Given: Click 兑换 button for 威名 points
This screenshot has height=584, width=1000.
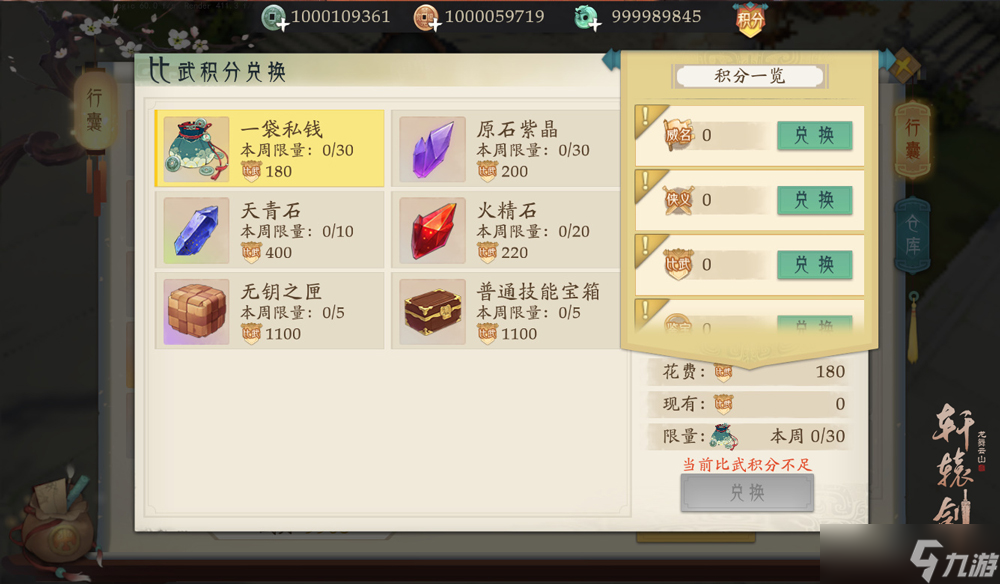Looking at the screenshot, I should pos(814,135).
